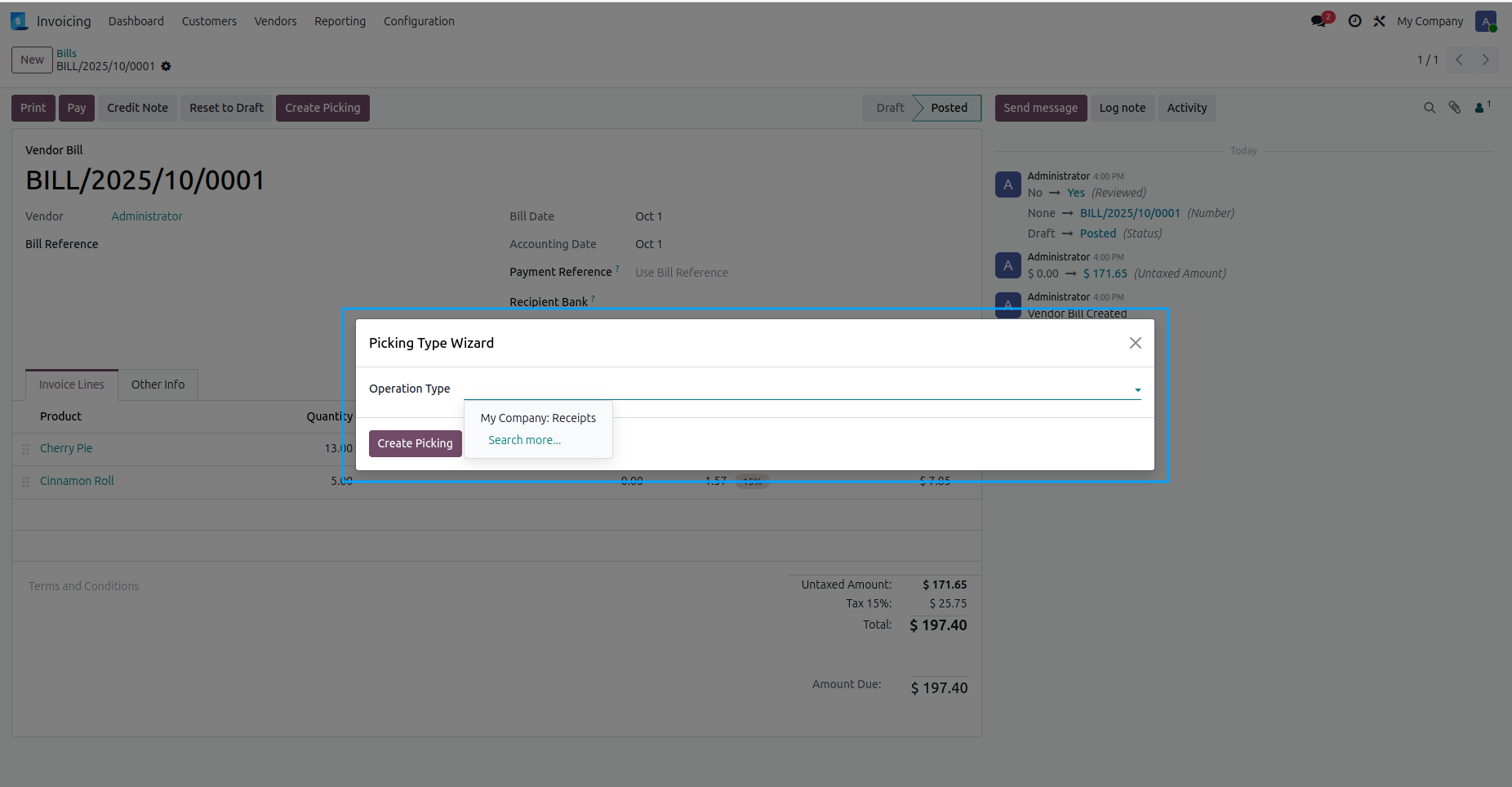Click the Amount Due $ 197.40 value

(939, 688)
